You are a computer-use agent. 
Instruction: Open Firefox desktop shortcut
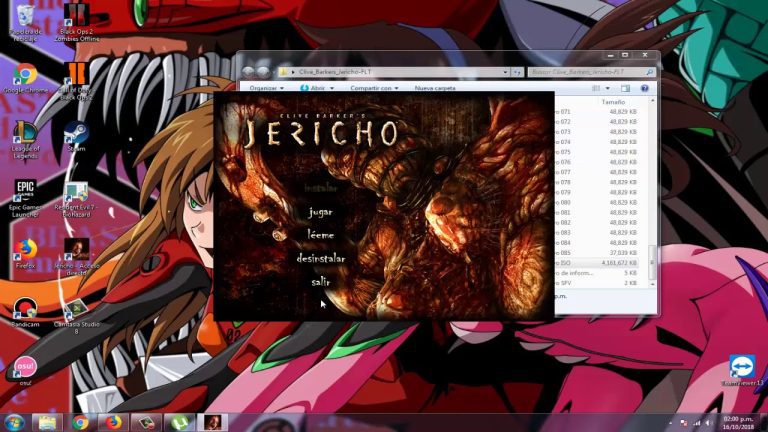(x=25, y=254)
